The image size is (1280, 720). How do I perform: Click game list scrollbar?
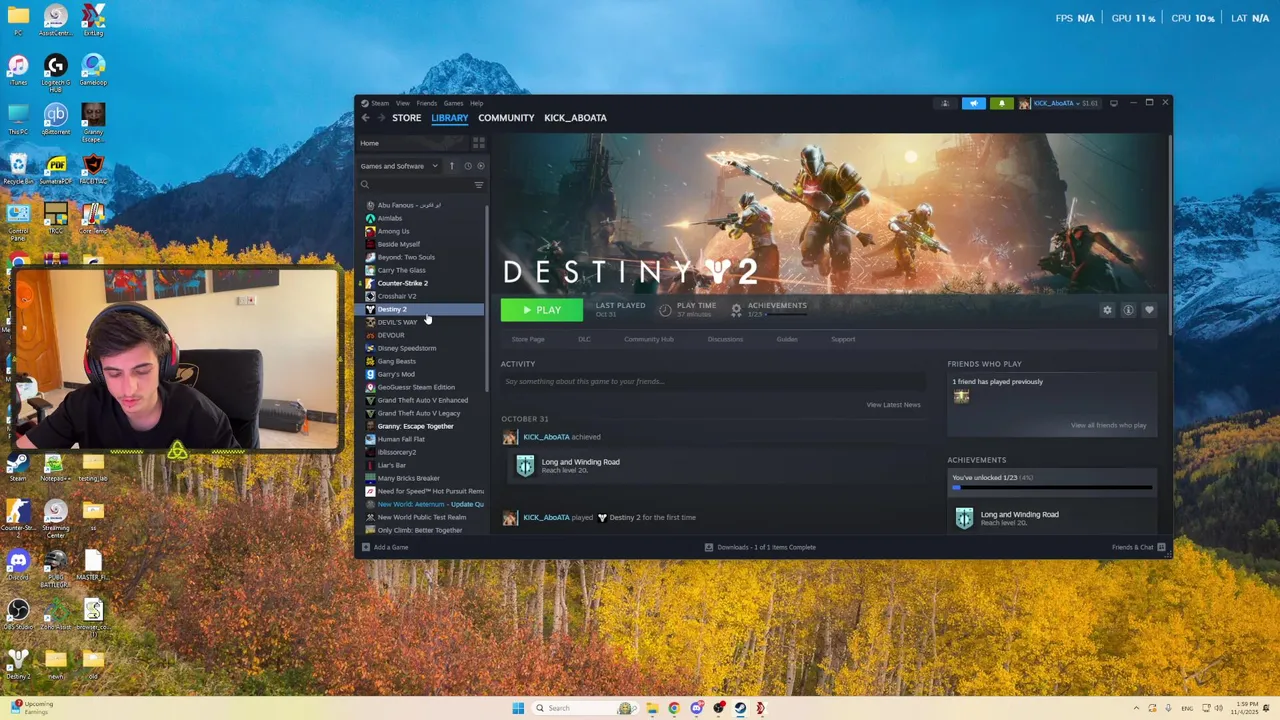click(487, 300)
